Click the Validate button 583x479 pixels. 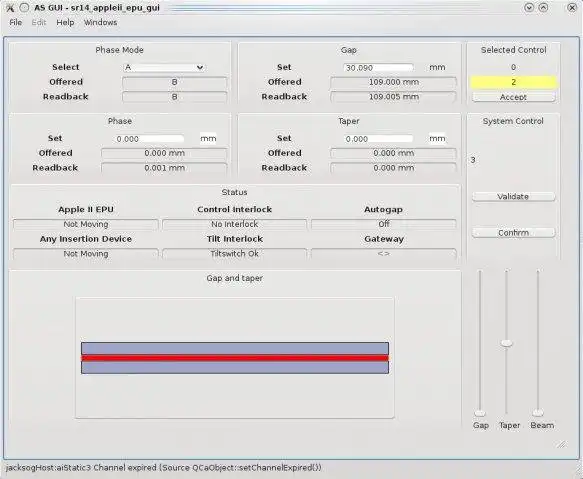[x=513, y=196]
